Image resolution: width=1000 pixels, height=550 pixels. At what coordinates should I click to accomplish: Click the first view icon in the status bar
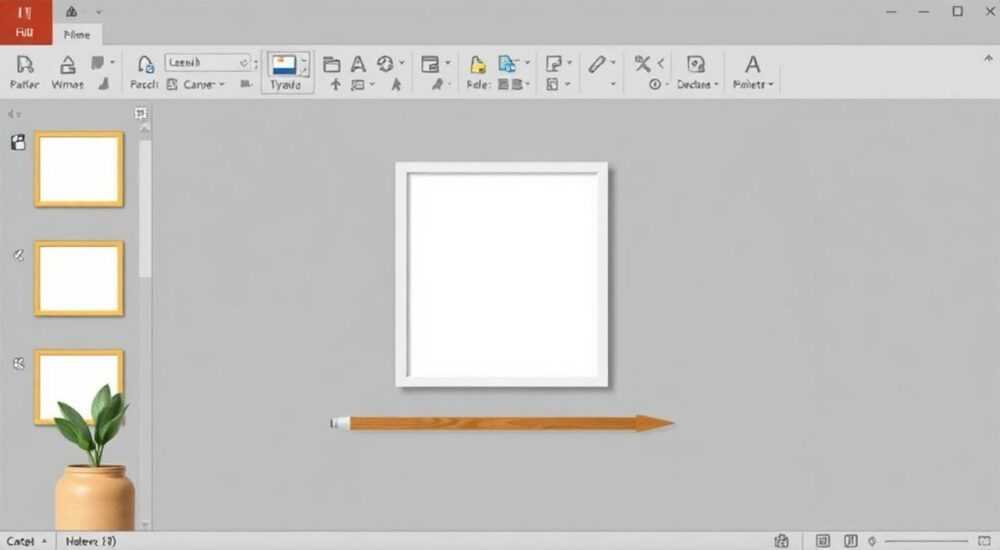tap(823, 541)
